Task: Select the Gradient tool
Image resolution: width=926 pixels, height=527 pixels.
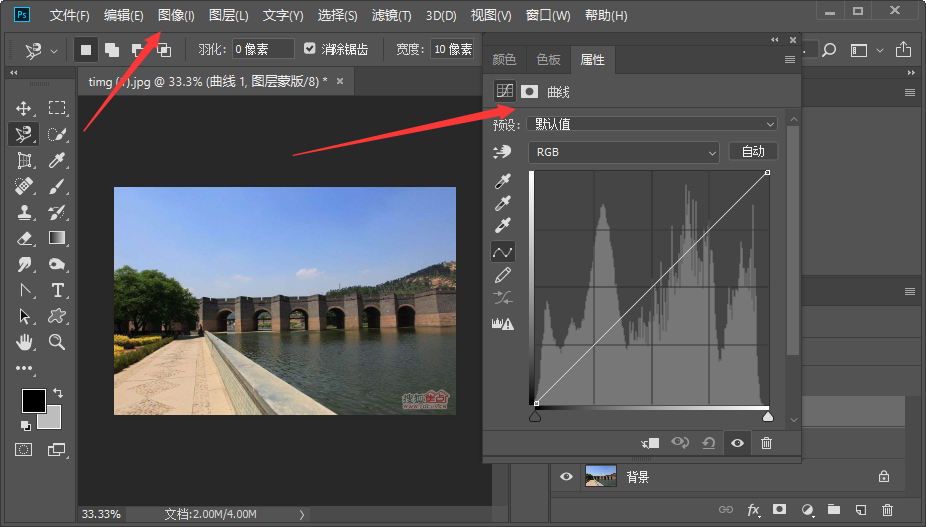Action: [57, 238]
